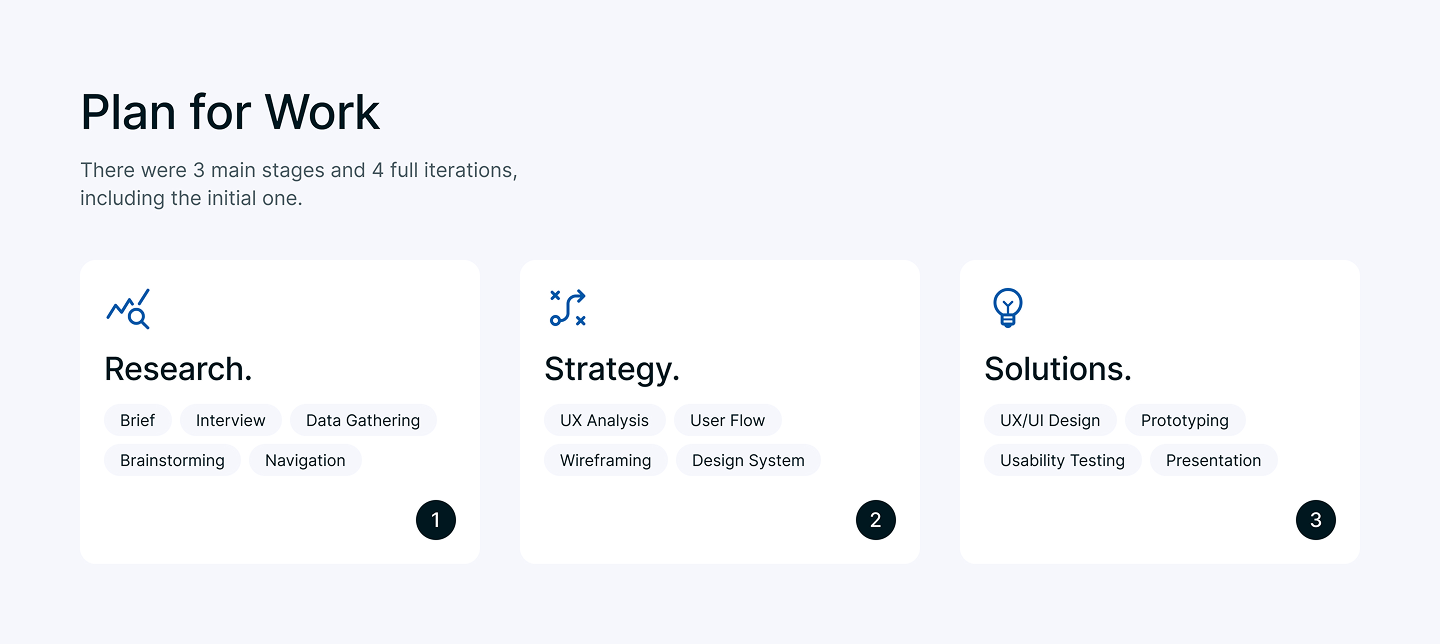The width and height of the screenshot is (1440, 644).
Task: Pick the Brainstorming tag
Action: pos(172,460)
